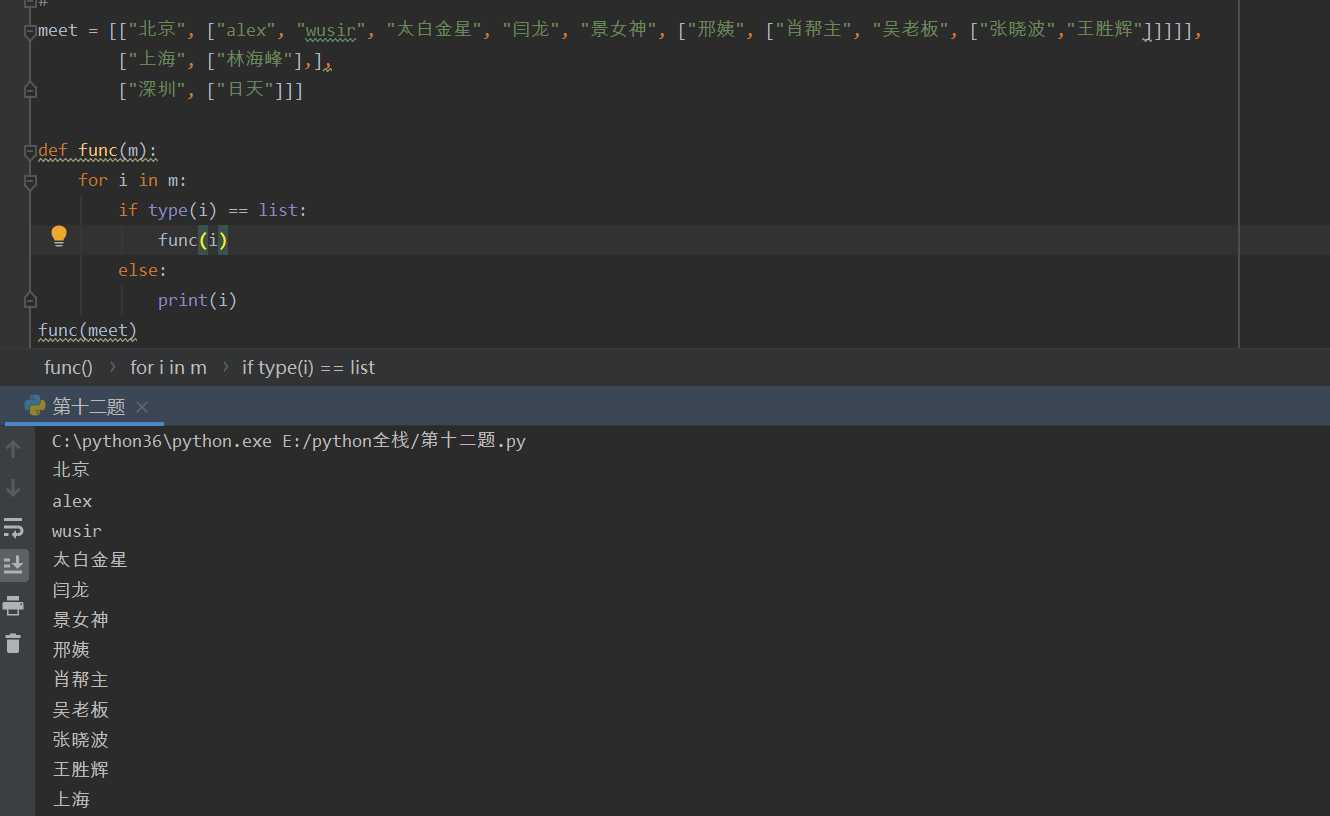The image size is (1330, 816).
Task: Toggle the soft-wrap icon in the run panel
Action: [x=13, y=527]
